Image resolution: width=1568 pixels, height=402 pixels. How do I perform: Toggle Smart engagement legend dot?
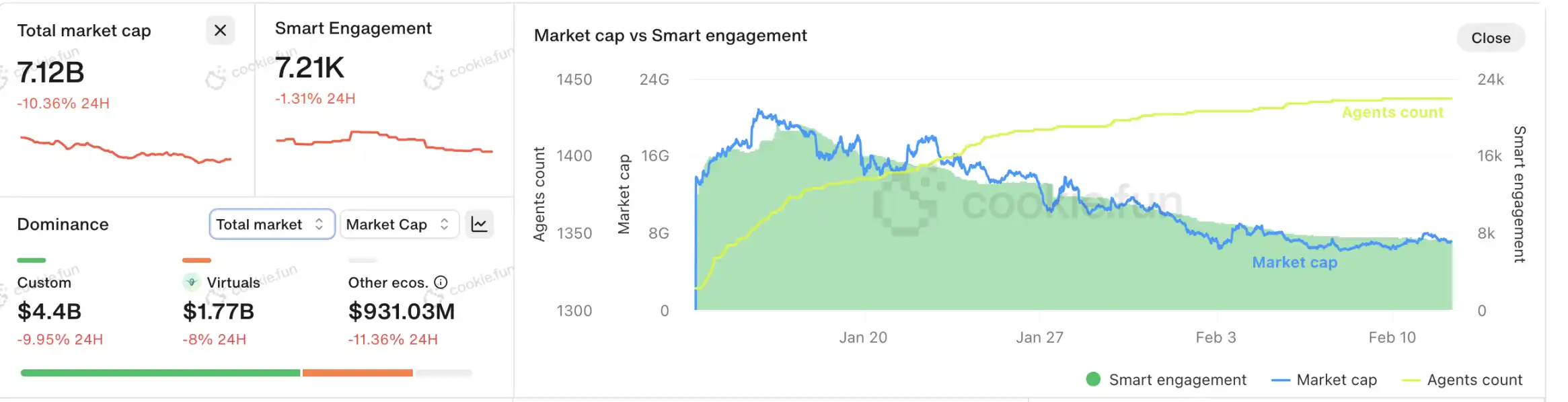click(x=1093, y=380)
